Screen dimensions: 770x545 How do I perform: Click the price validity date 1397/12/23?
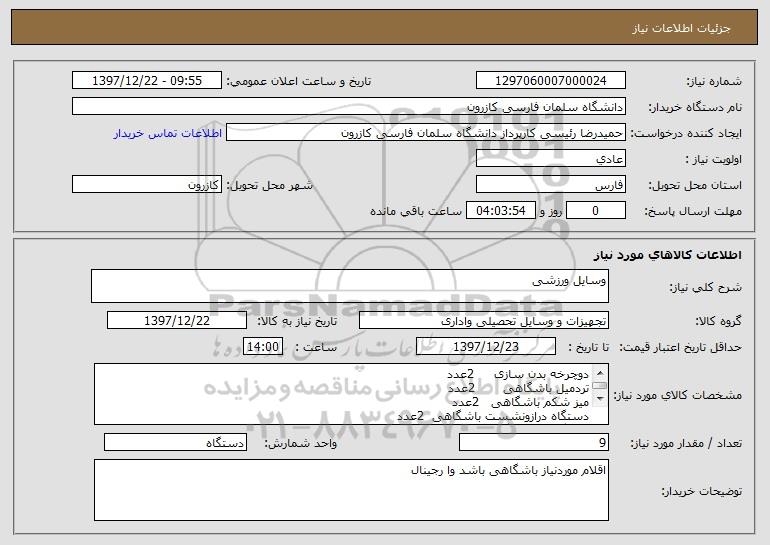pos(486,347)
